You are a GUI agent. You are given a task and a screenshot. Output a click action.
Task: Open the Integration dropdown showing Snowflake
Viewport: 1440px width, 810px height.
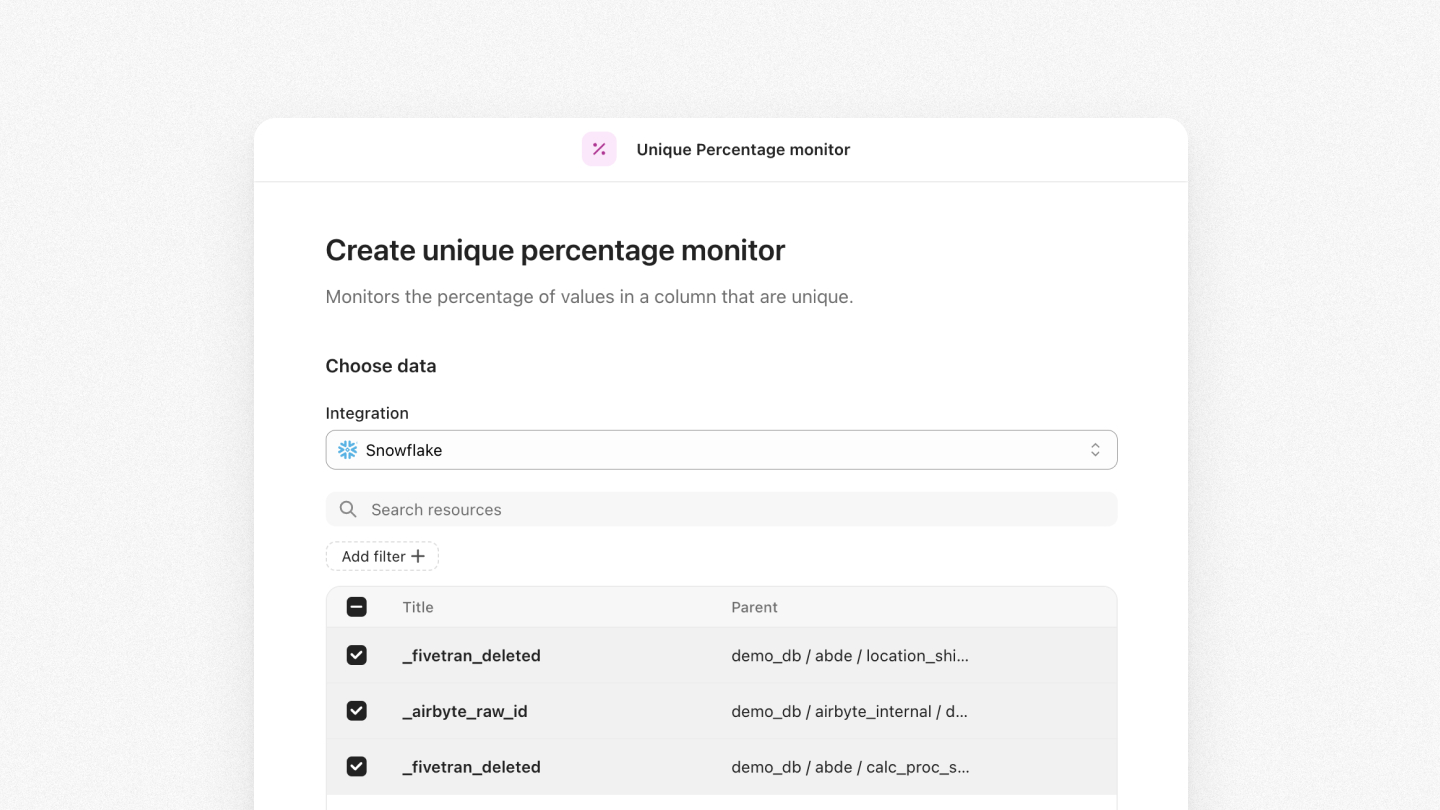[720, 450]
